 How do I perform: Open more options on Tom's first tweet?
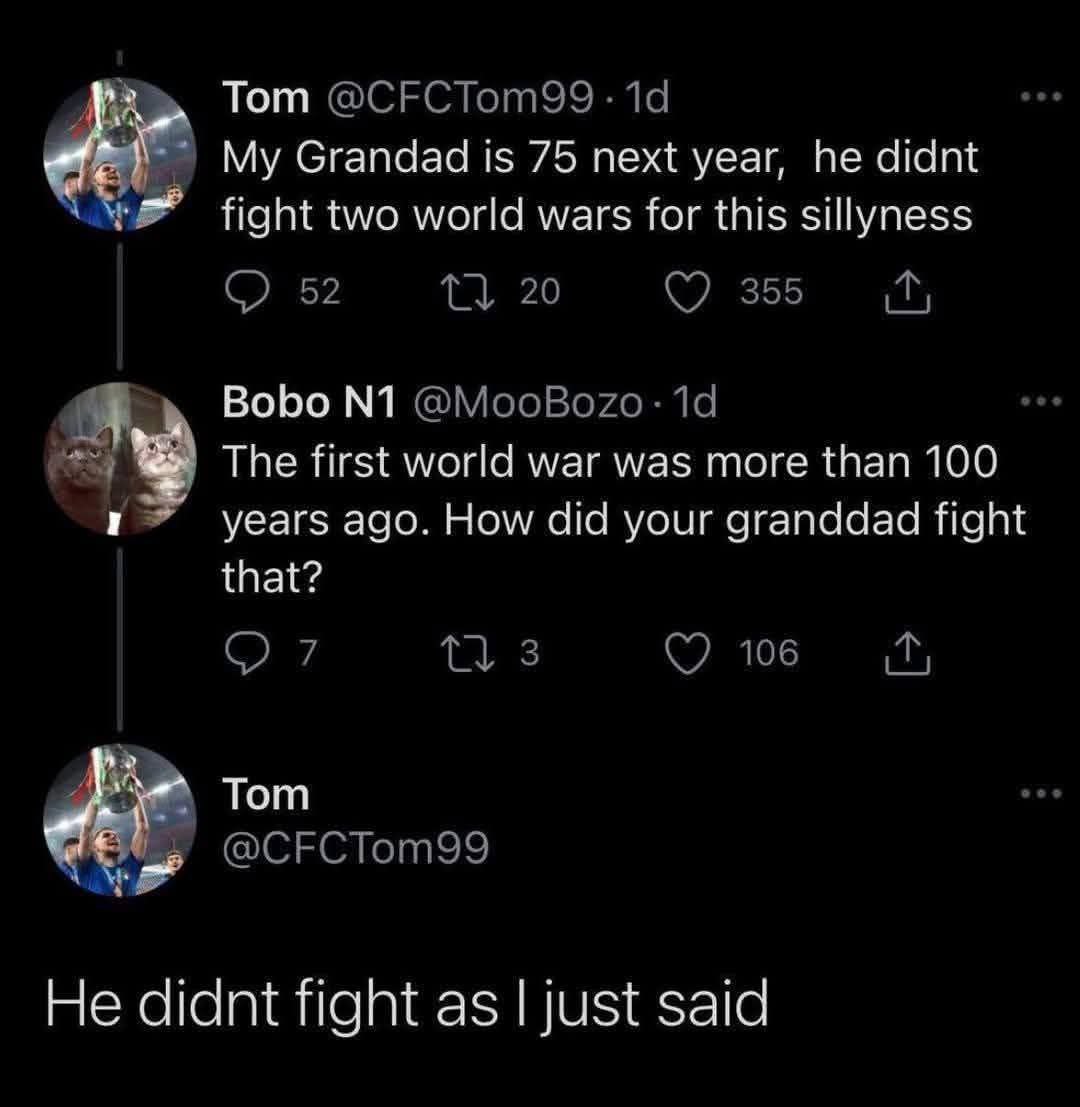[1040, 99]
